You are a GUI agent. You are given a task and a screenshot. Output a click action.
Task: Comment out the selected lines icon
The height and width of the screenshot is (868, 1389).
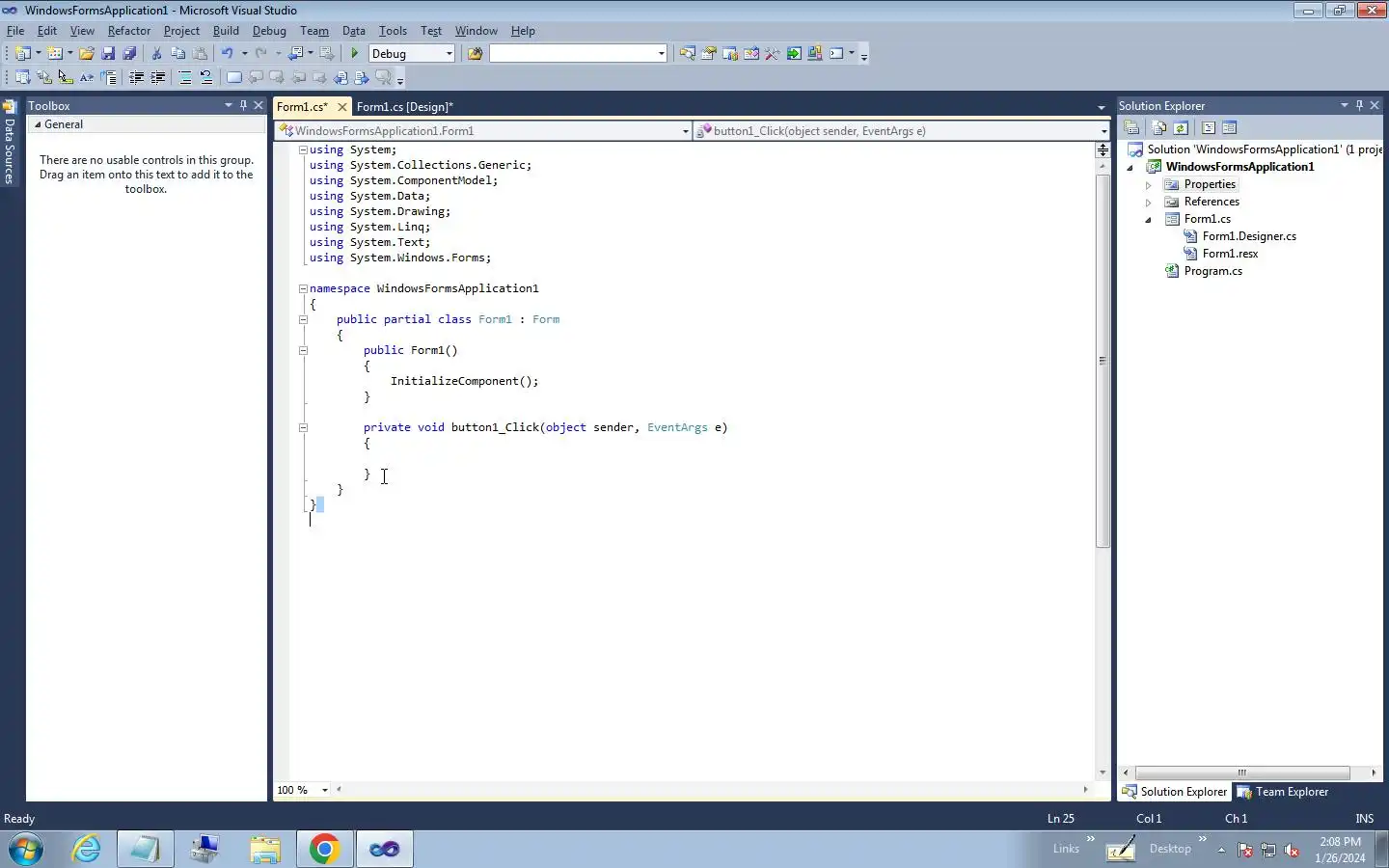click(x=184, y=78)
